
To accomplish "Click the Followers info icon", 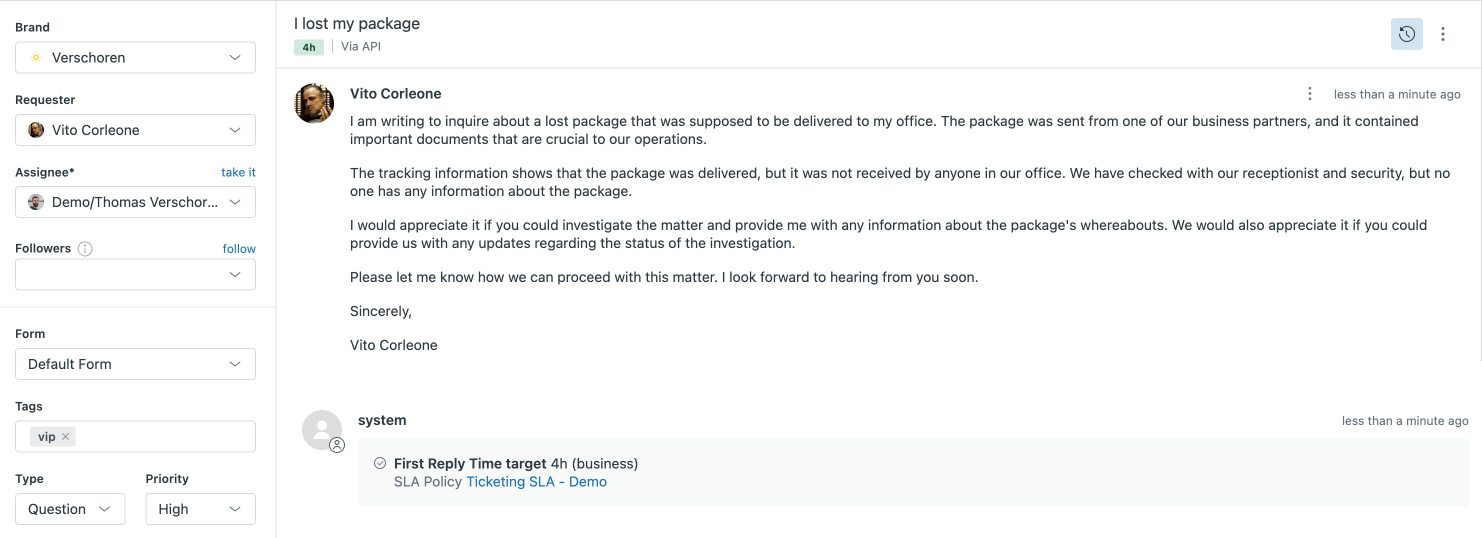I will coord(85,249).
